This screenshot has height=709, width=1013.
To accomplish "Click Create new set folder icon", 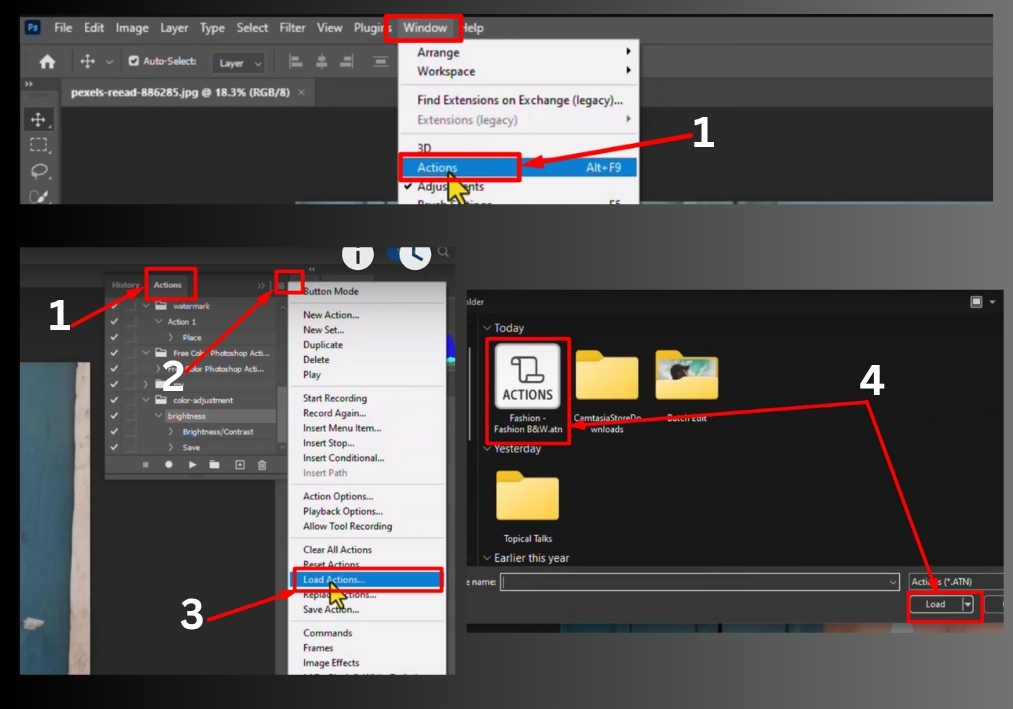I will click(214, 465).
